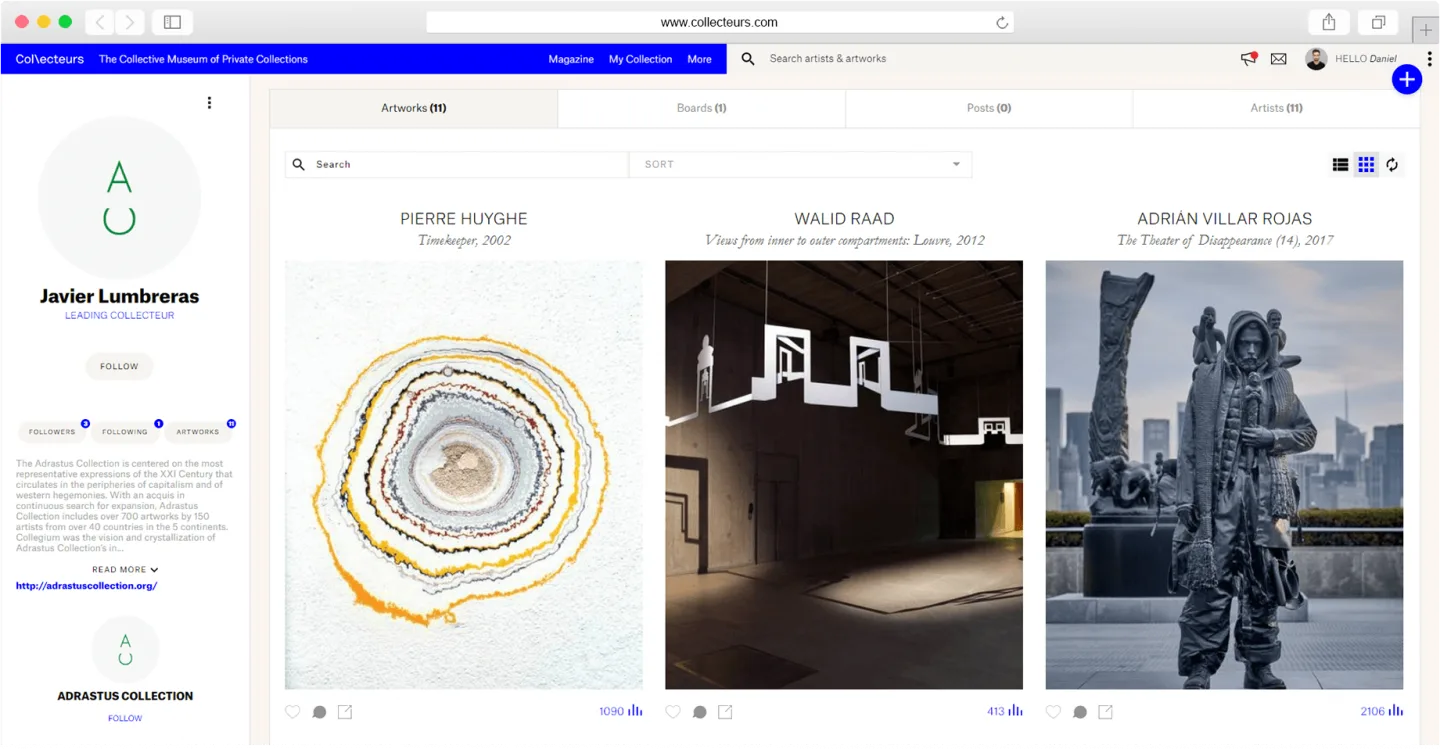Image resolution: width=1440 pixels, height=749 pixels.
Task: Click the refresh/shuffle view icon
Action: pos(1391,165)
